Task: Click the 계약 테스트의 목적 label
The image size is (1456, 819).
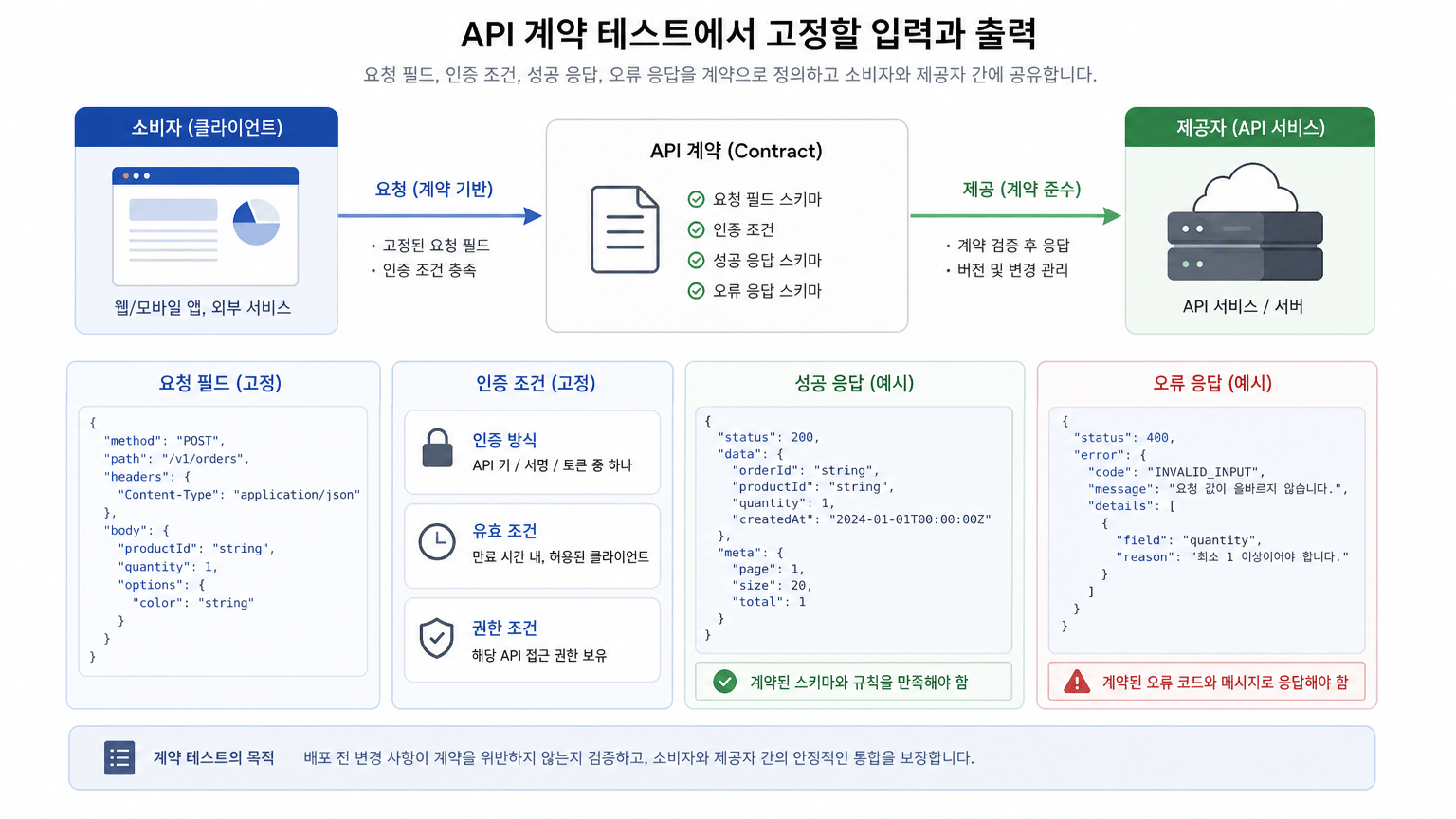Action: point(213,757)
